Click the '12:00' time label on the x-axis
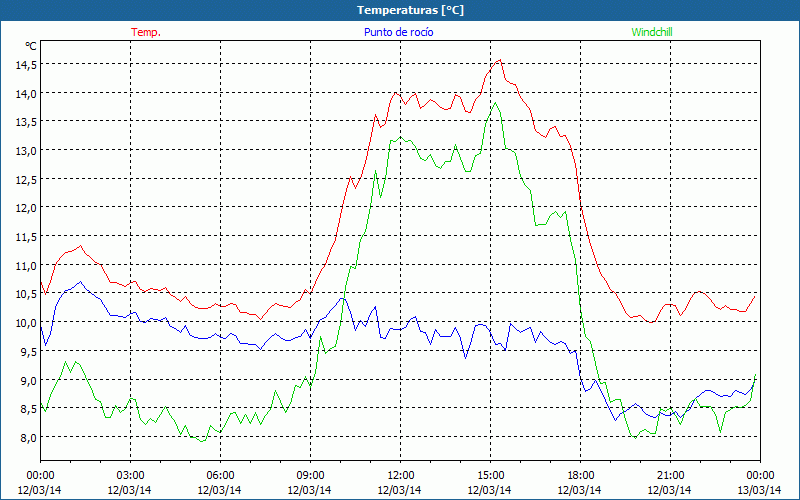Screen dimensions: 800x500 coord(400,476)
